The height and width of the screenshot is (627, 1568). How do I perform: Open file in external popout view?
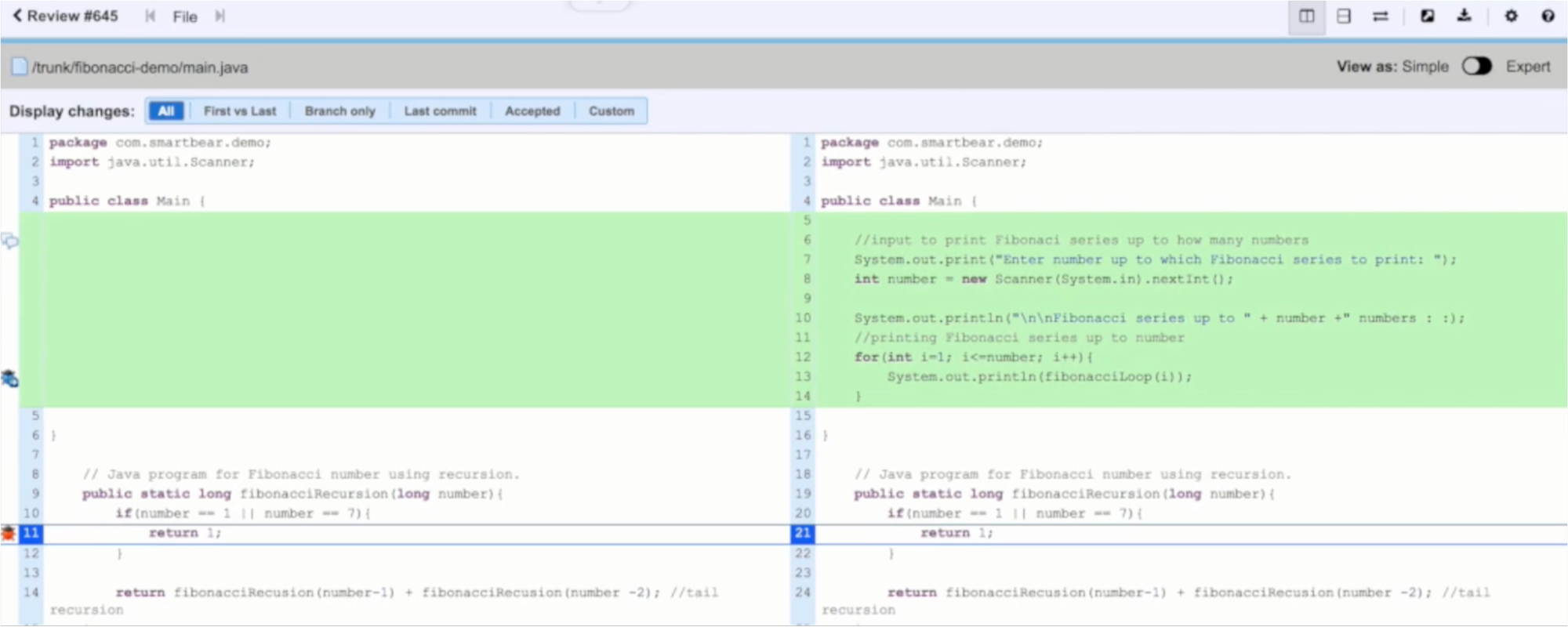(1428, 16)
